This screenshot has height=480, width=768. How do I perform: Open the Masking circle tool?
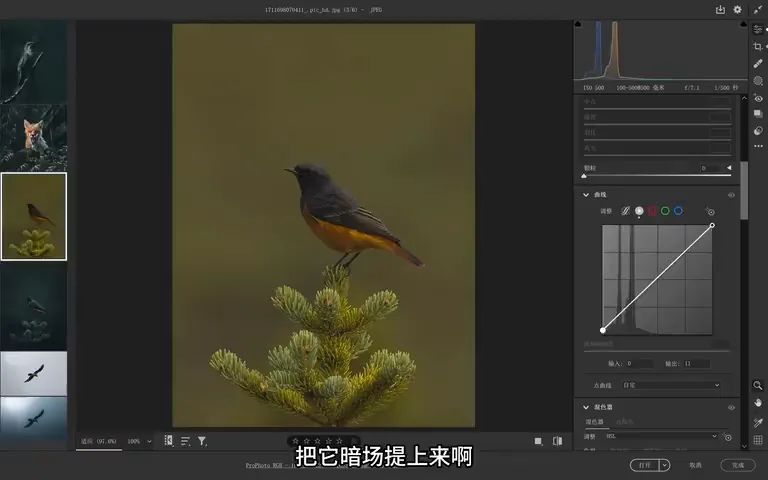pyautogui.click(x=758, y=81)
